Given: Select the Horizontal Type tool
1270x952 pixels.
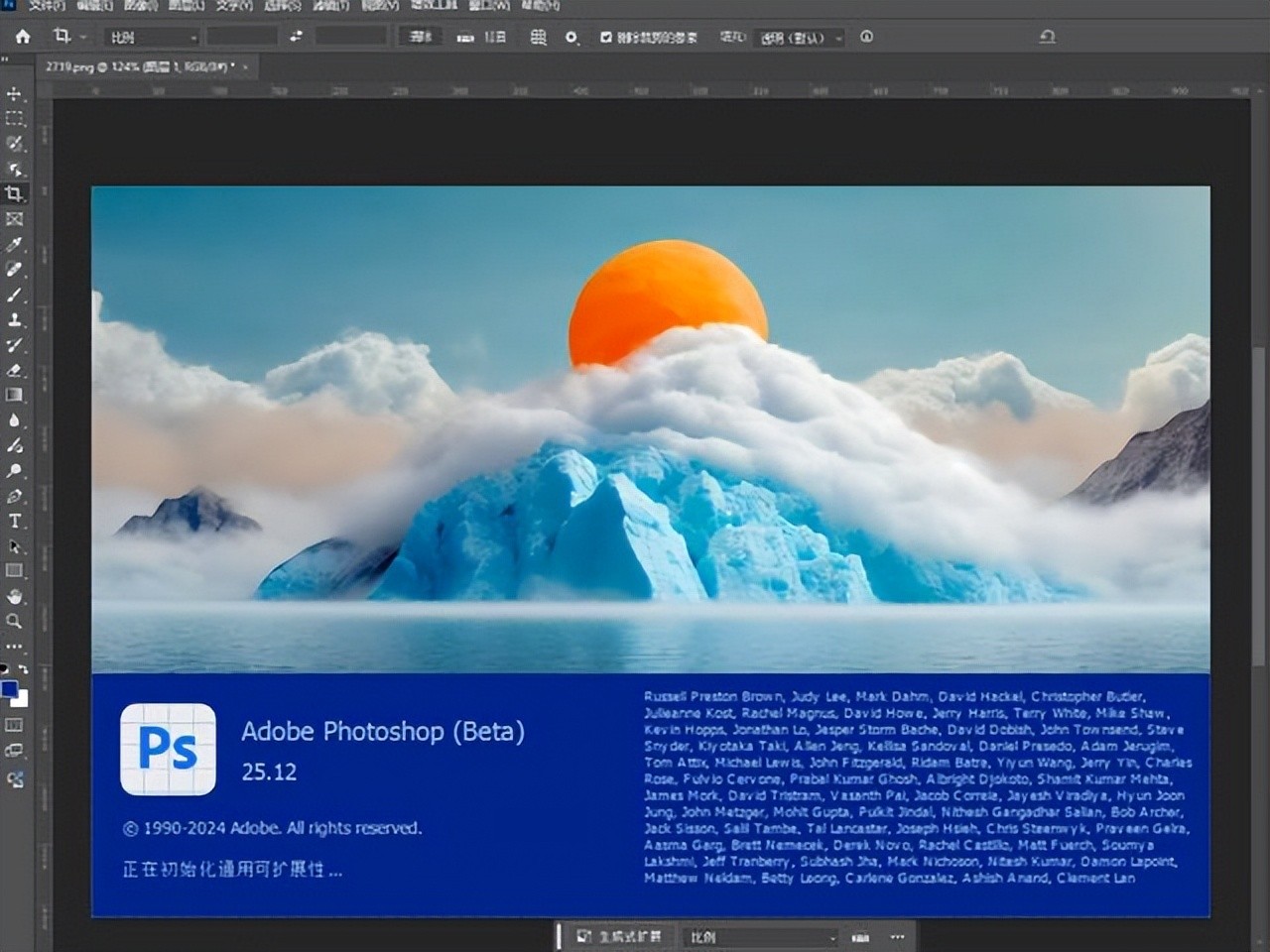Looking at the screenshot, I should click(x=14, y=521).
